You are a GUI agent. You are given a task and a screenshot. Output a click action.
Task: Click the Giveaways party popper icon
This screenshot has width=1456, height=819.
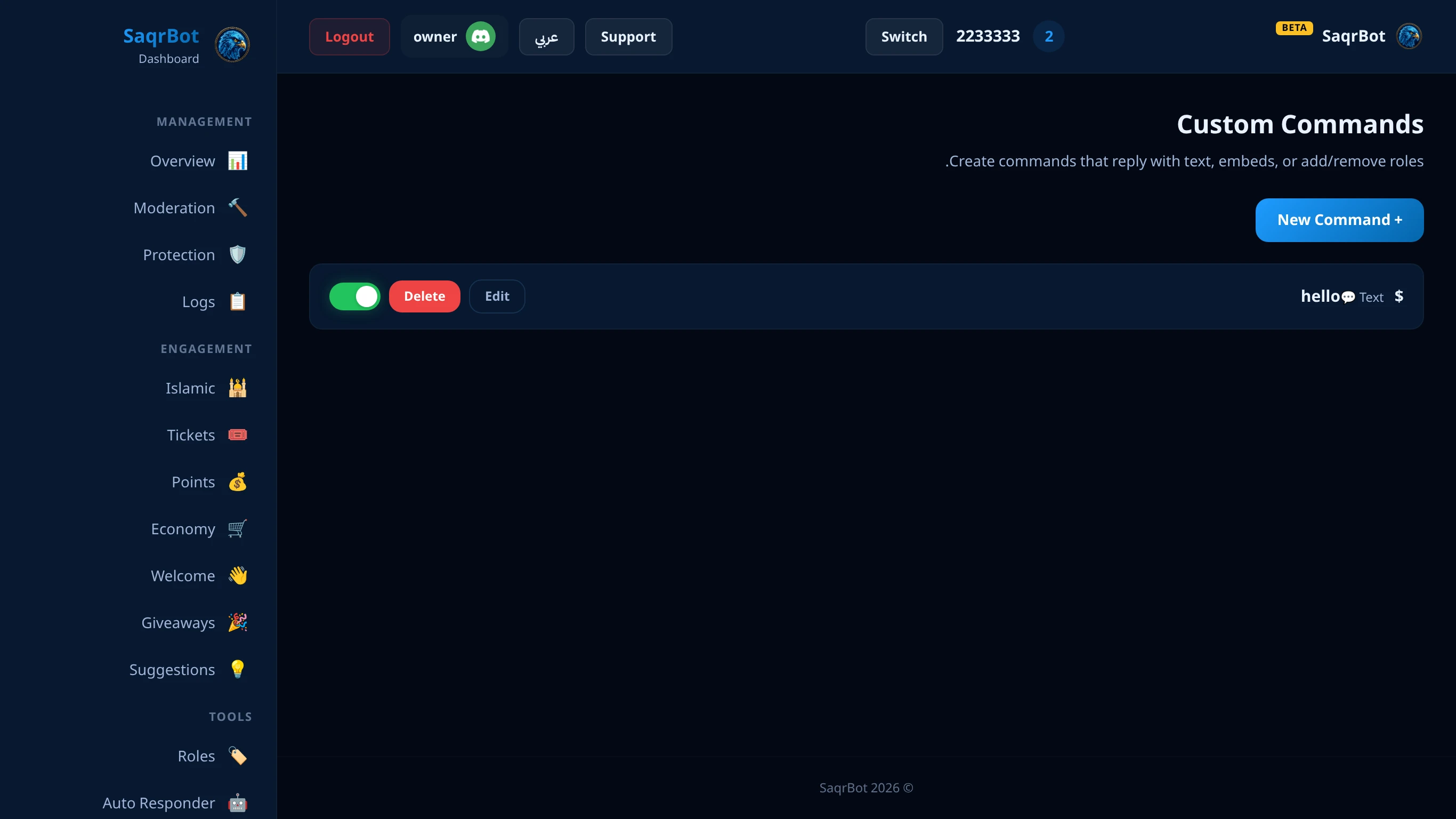(x=237, y=623)
